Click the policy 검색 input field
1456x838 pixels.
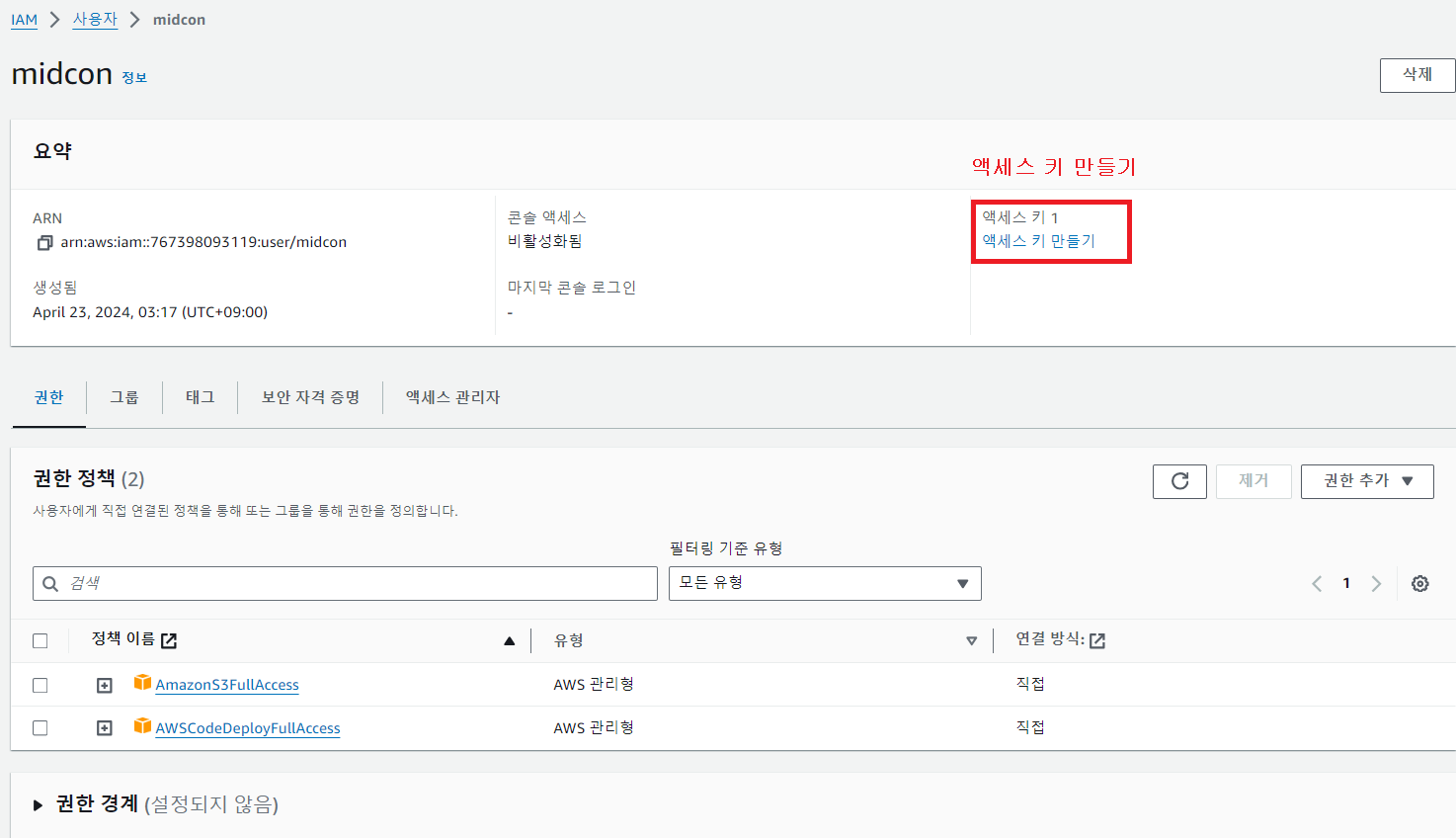(345, 583)
